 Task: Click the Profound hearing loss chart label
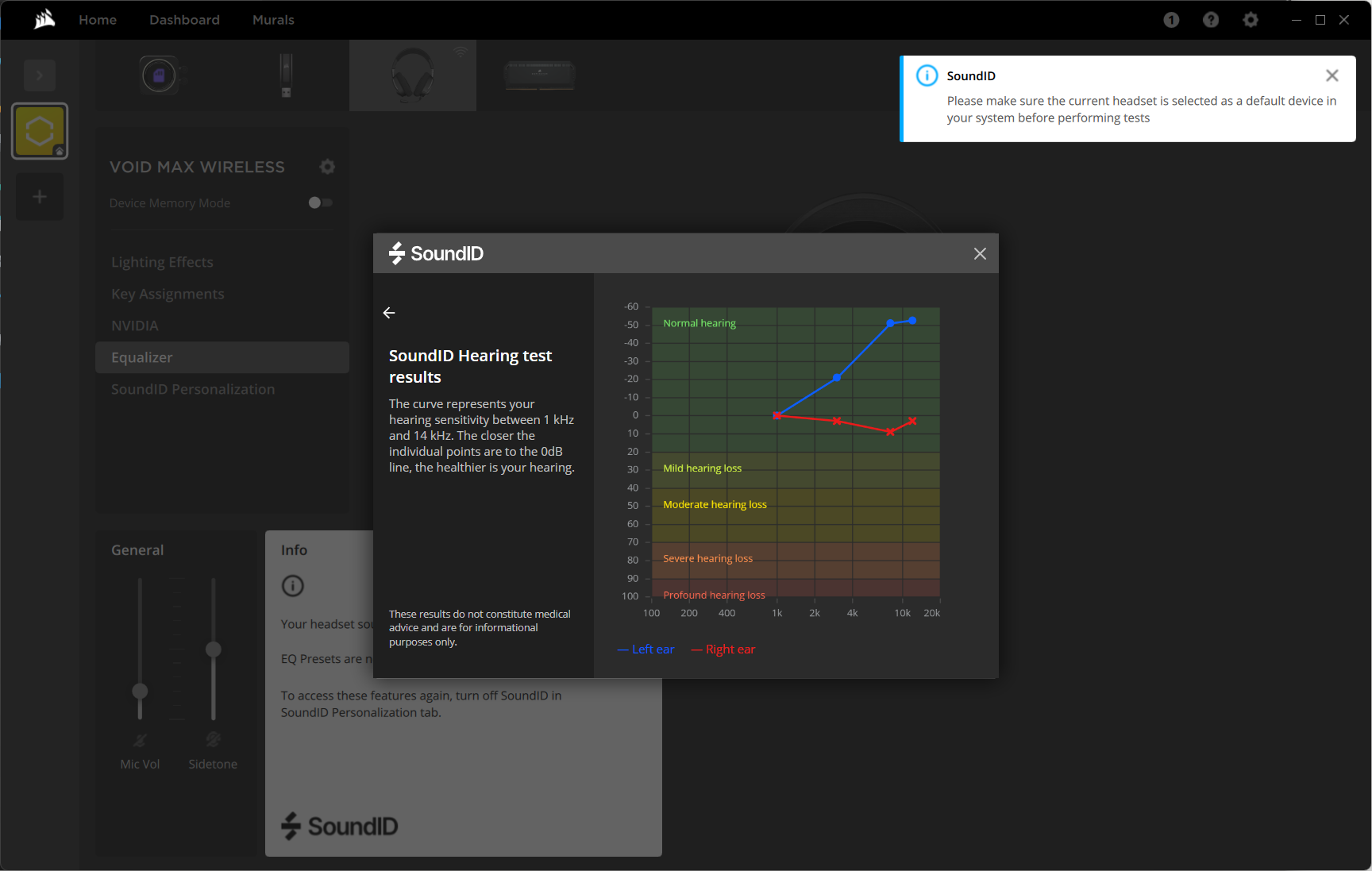(714, 595)
